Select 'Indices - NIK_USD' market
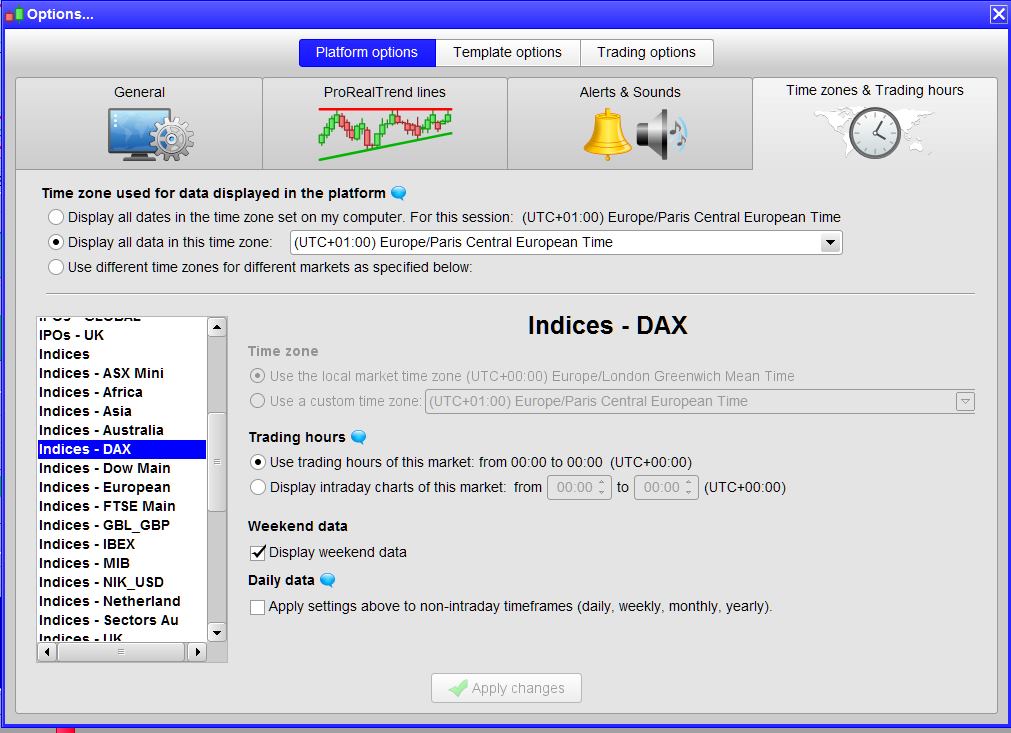Screen dimensions: 1011x733 click(122, 583)
